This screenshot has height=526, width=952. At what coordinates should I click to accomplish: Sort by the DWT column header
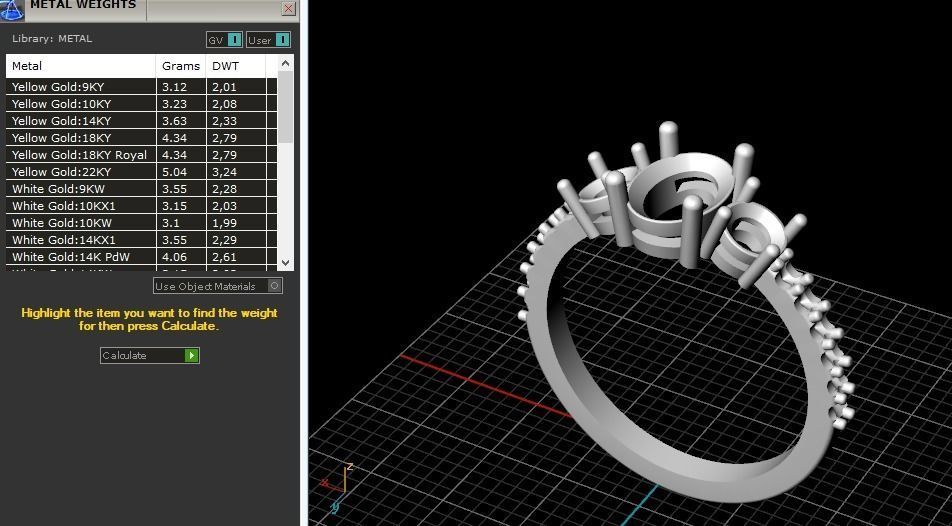pos(236,66)
